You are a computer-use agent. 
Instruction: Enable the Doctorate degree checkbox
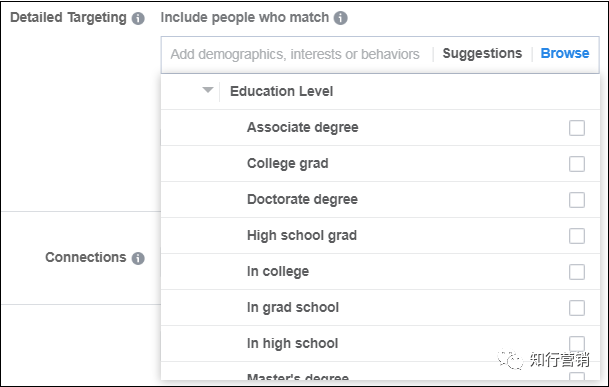pyautogui.click(x=577, y=200)
